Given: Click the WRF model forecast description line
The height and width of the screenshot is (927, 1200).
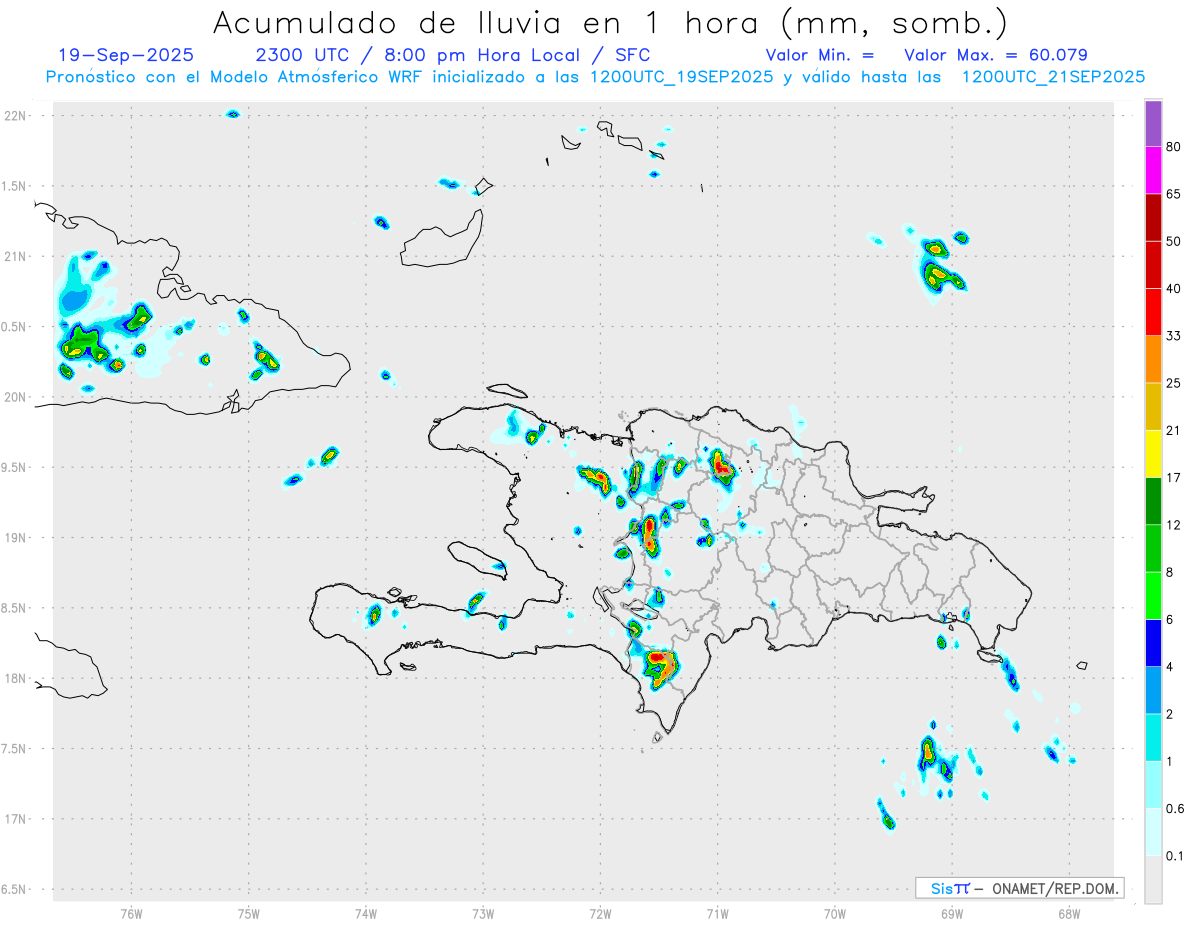Looking at the screenshot, I should point(595,77).
